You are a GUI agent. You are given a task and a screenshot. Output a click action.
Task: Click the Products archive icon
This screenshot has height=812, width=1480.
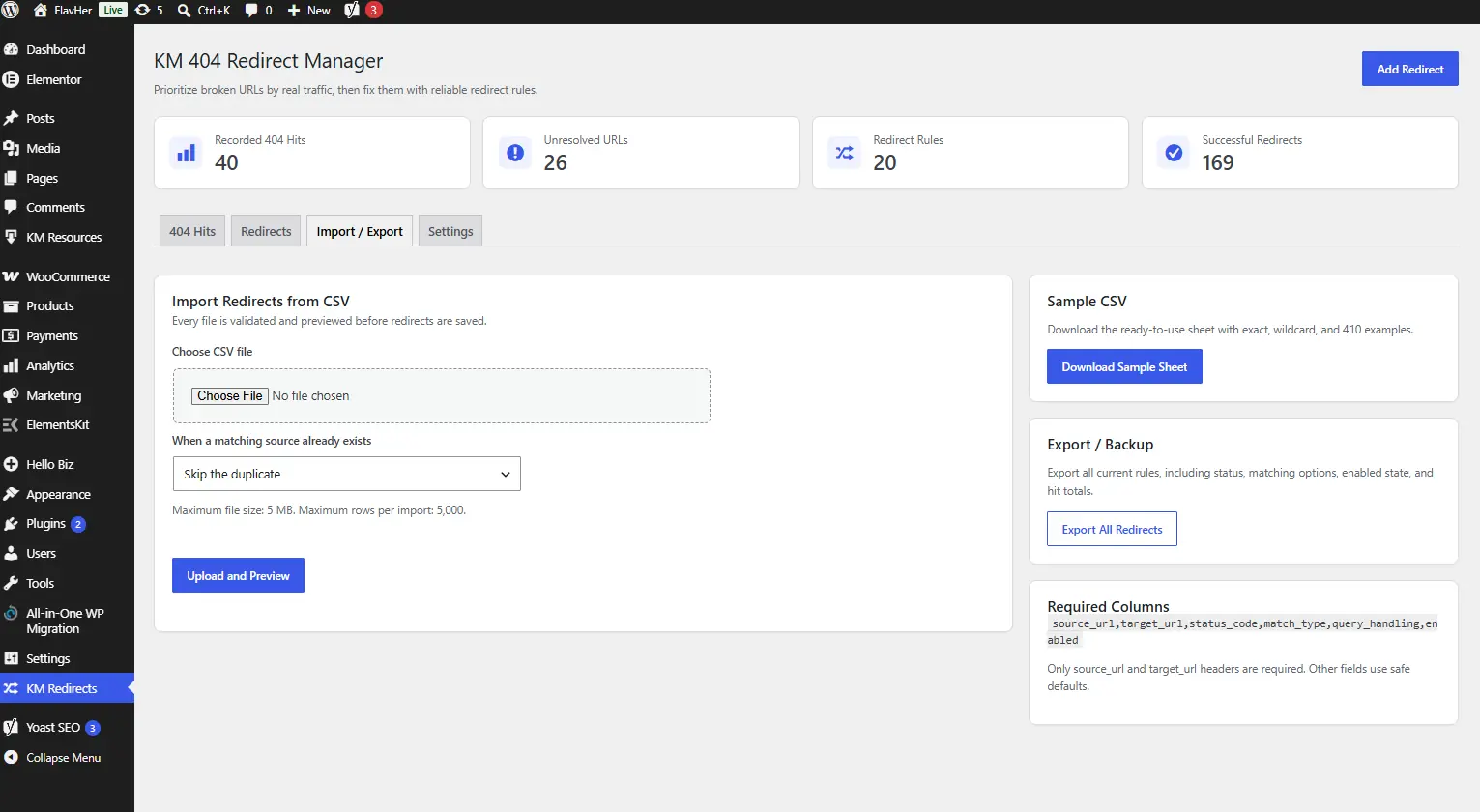coord(12,305)
